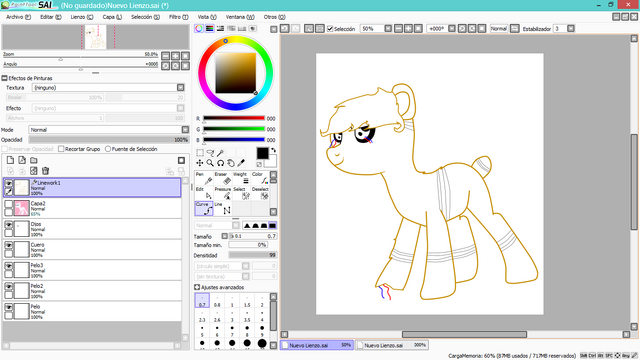
Task: Open the Archivo menu
Action: [18, 17]
